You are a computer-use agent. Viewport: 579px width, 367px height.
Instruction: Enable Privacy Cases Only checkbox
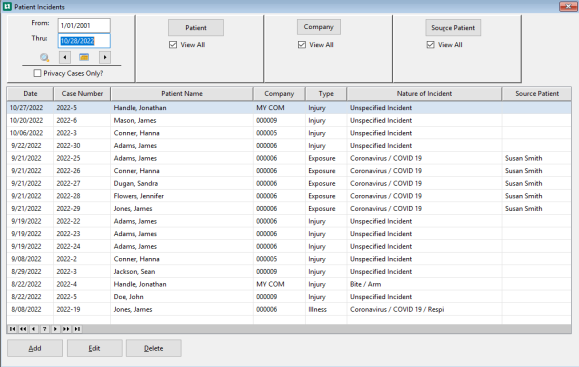click(x=37, y=73)
